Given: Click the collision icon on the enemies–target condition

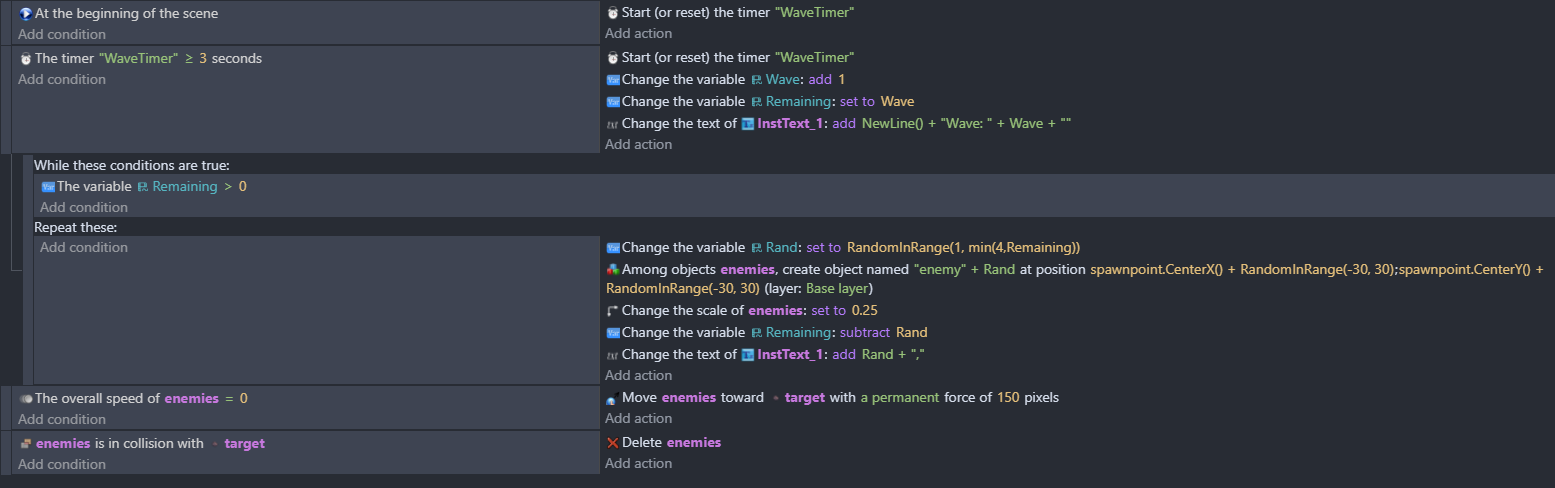Looking at the screenshot, I should click(x=26, y=444).
